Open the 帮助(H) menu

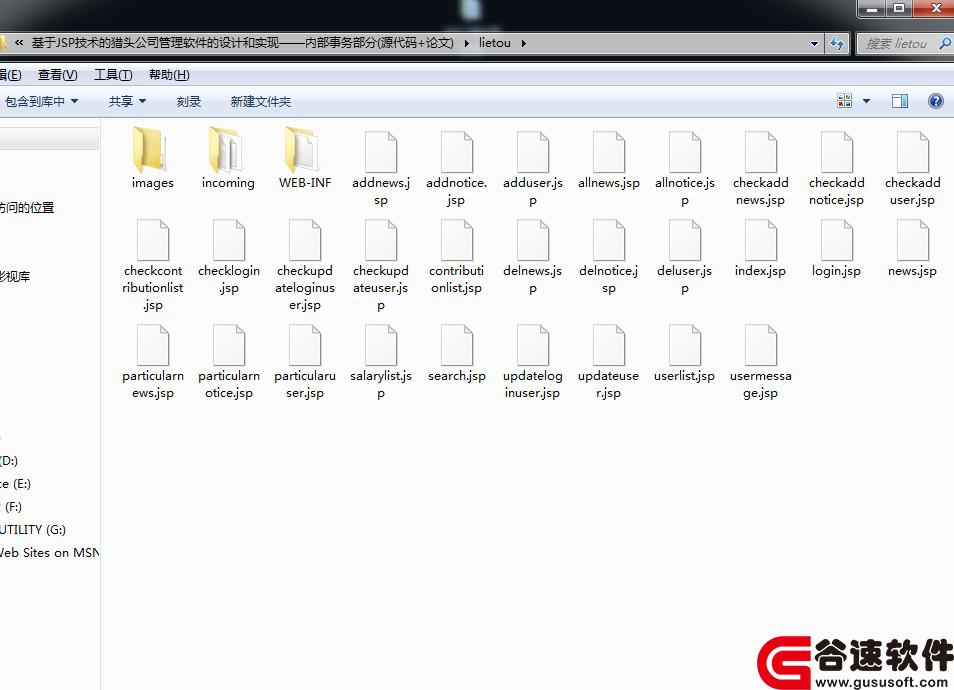coord(169,75)
